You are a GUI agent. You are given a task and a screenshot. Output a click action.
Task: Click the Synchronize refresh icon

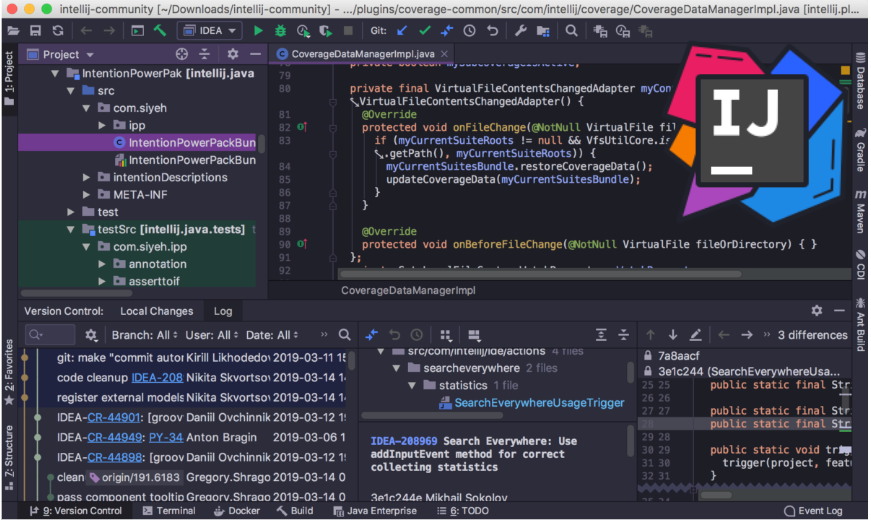(x=57, y=31)
